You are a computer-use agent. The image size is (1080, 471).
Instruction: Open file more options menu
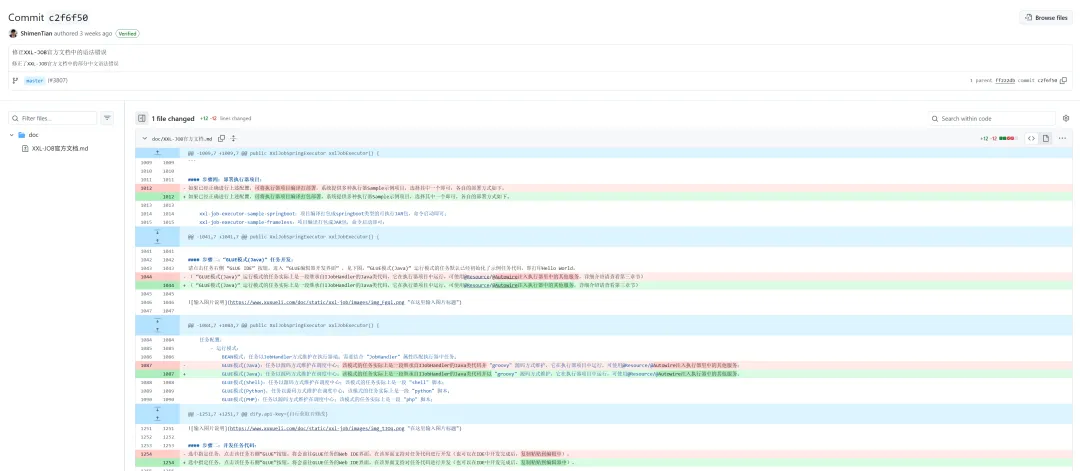[1062, 138]
